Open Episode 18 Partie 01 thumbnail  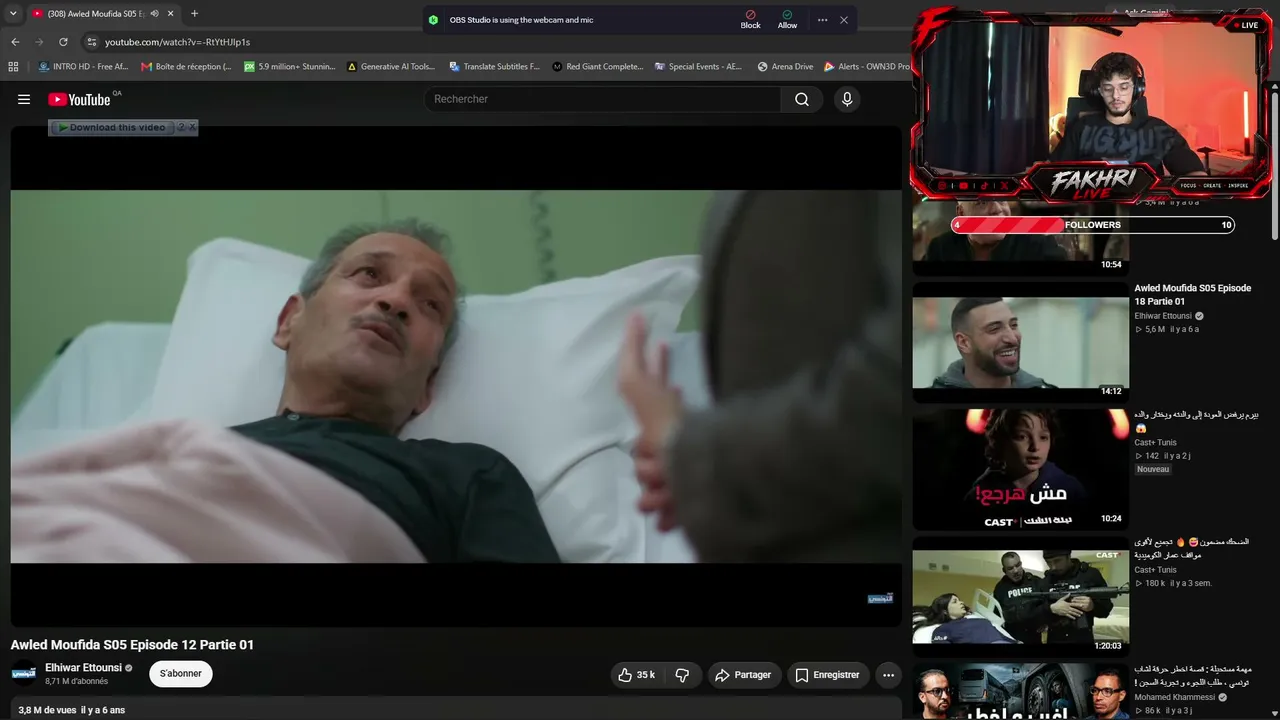(x=1020, y=343)
